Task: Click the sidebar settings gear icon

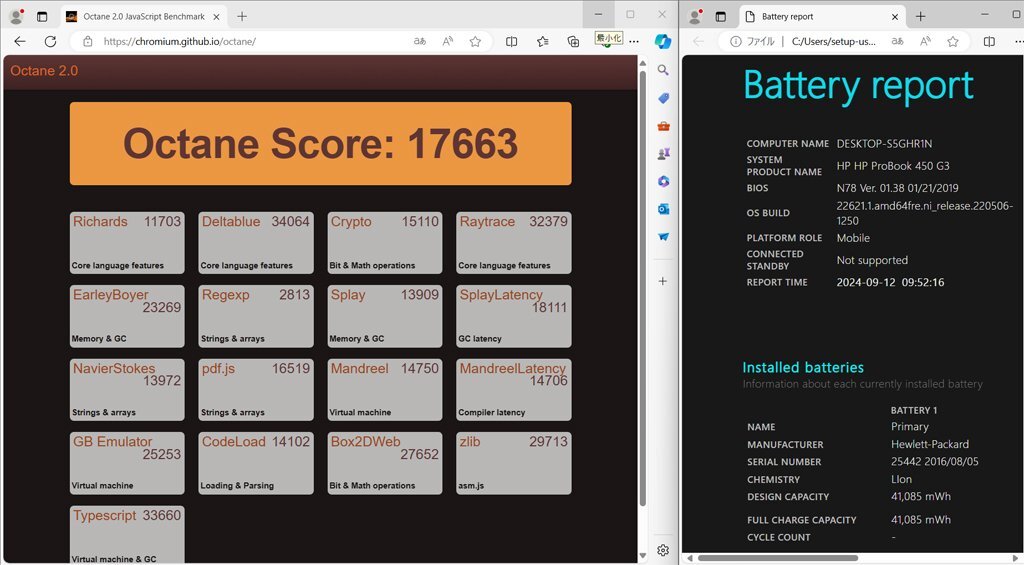Action: [662, 550]
